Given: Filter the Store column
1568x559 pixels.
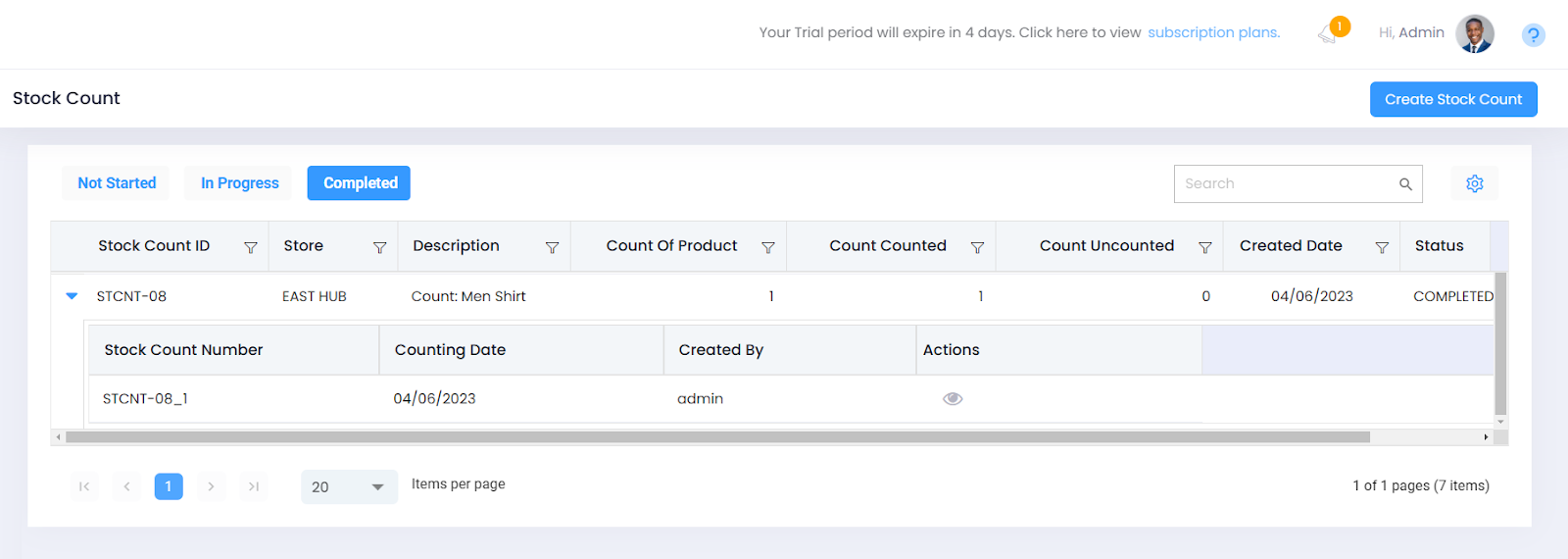Looking at the screenshot, I should 380,247.
